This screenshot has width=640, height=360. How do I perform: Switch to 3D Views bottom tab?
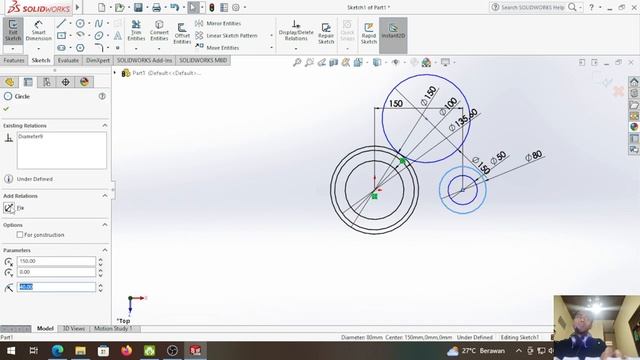point(73,329)
